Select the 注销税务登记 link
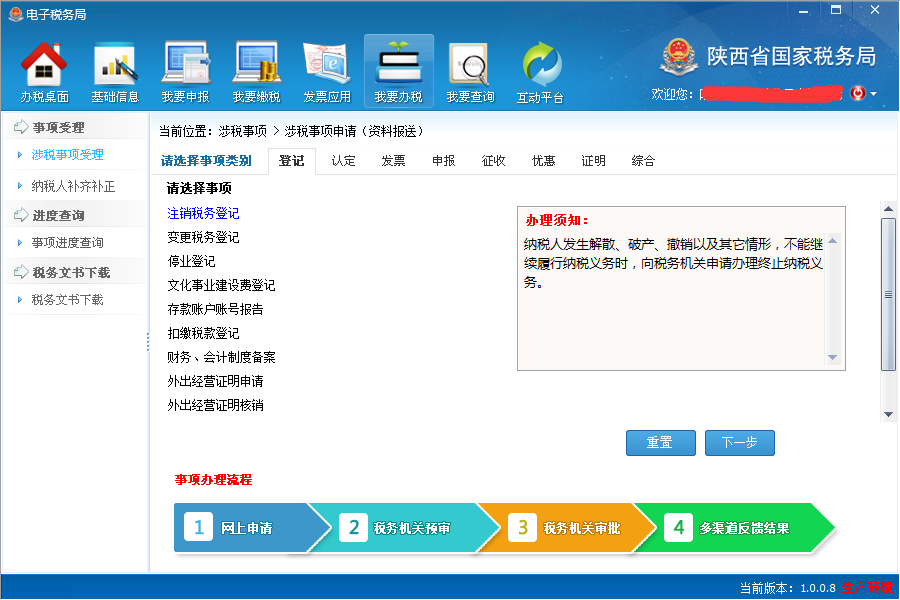This screenshot has height=600, width=900. [x=204, y=213]
